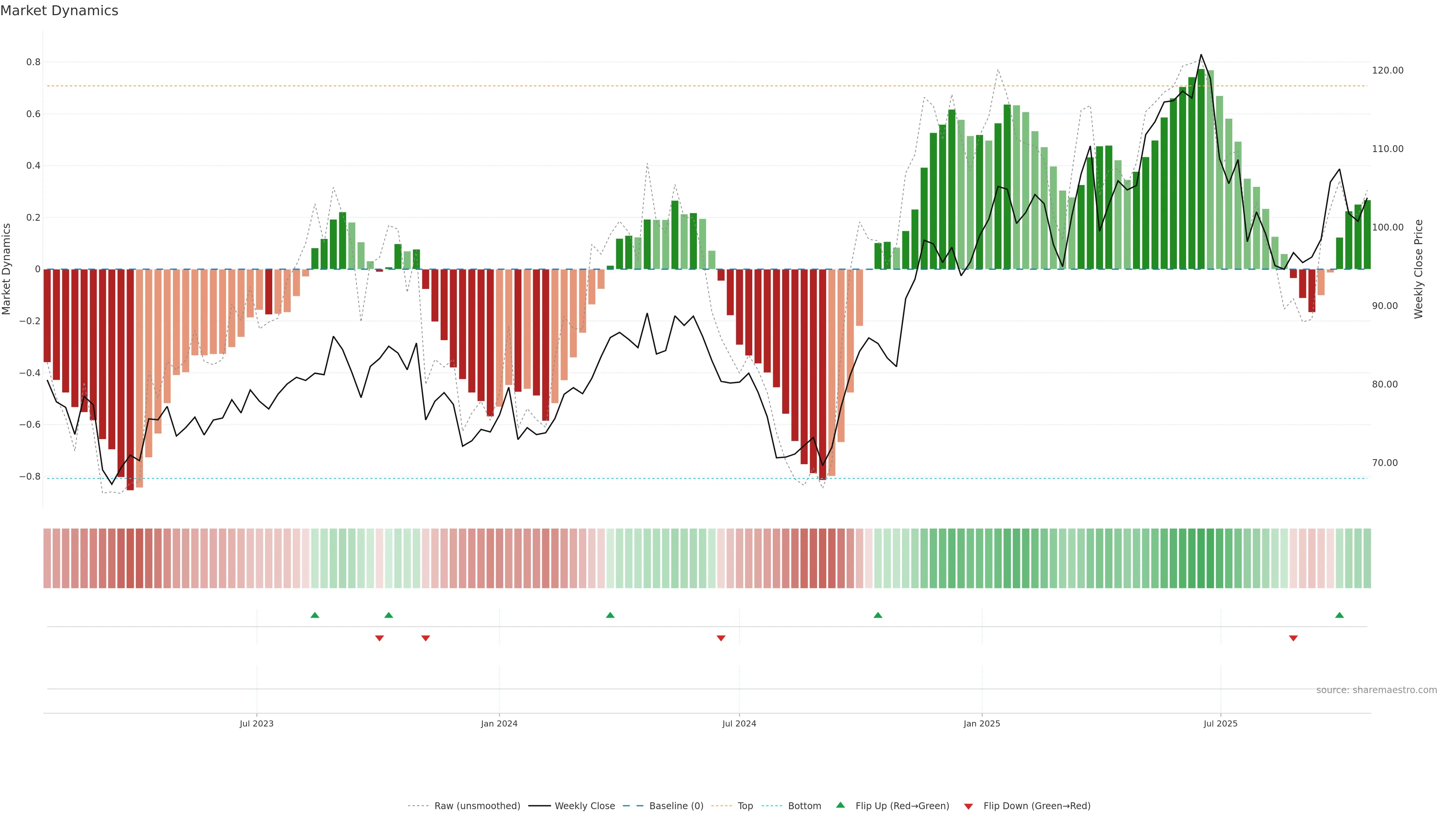Click the leftmost red flip-down triangle marker
This screenshot has width=1456, height=819.
coord(379,638)
